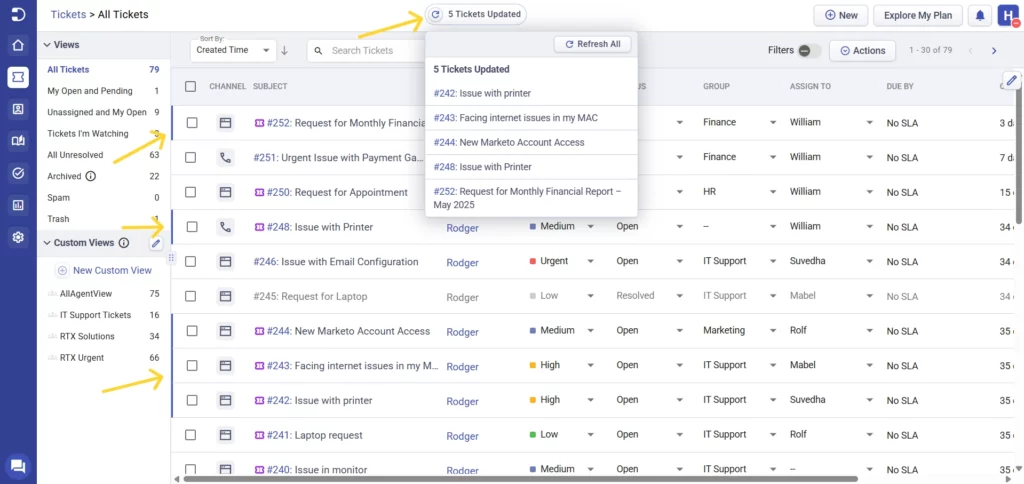Screen dimensions: 1024x484
Task: Go to next page of tickets
Action: (x=994, y=51)
